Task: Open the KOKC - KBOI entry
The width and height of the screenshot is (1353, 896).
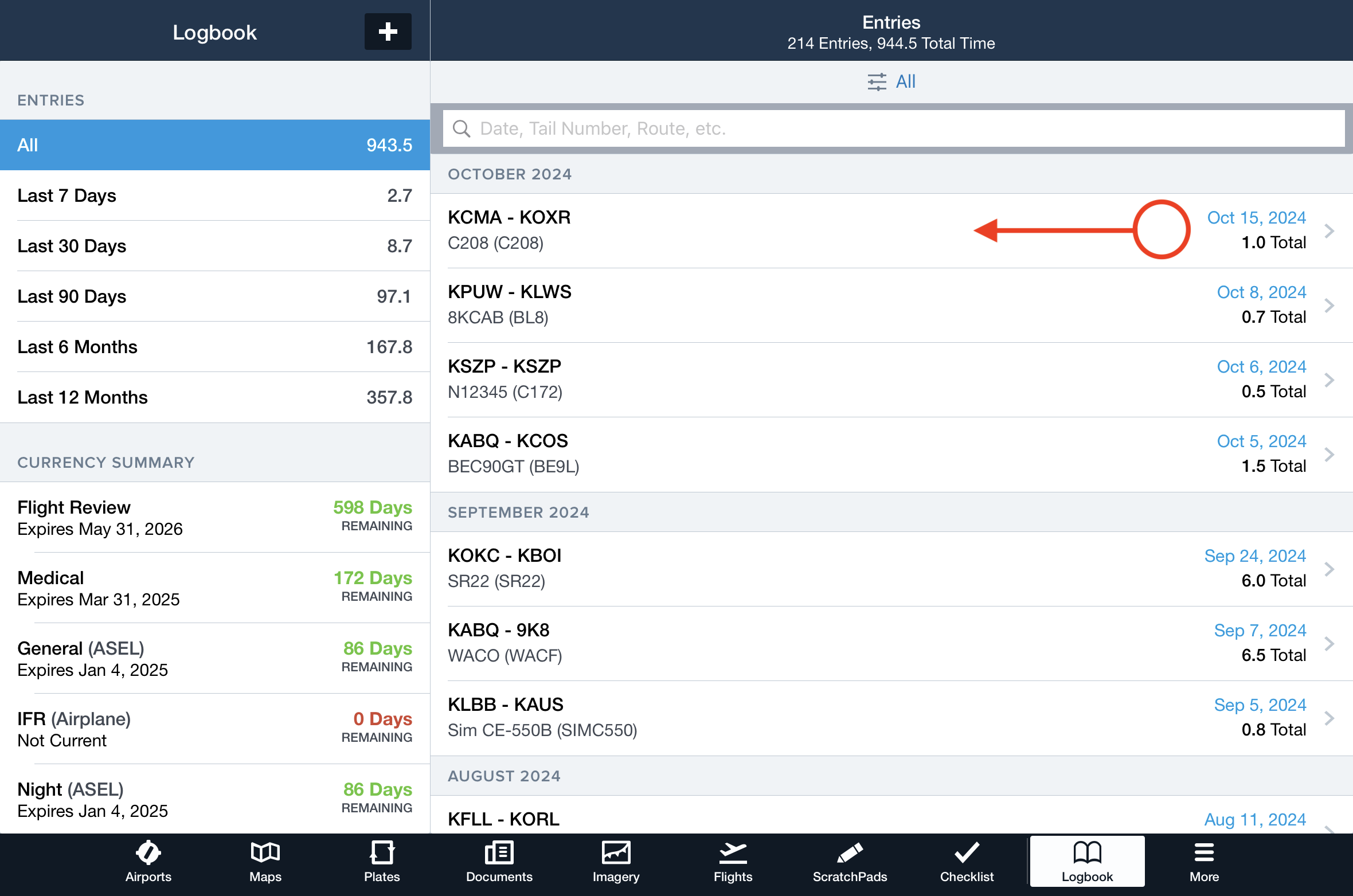Action: click(x=891, y=569)
